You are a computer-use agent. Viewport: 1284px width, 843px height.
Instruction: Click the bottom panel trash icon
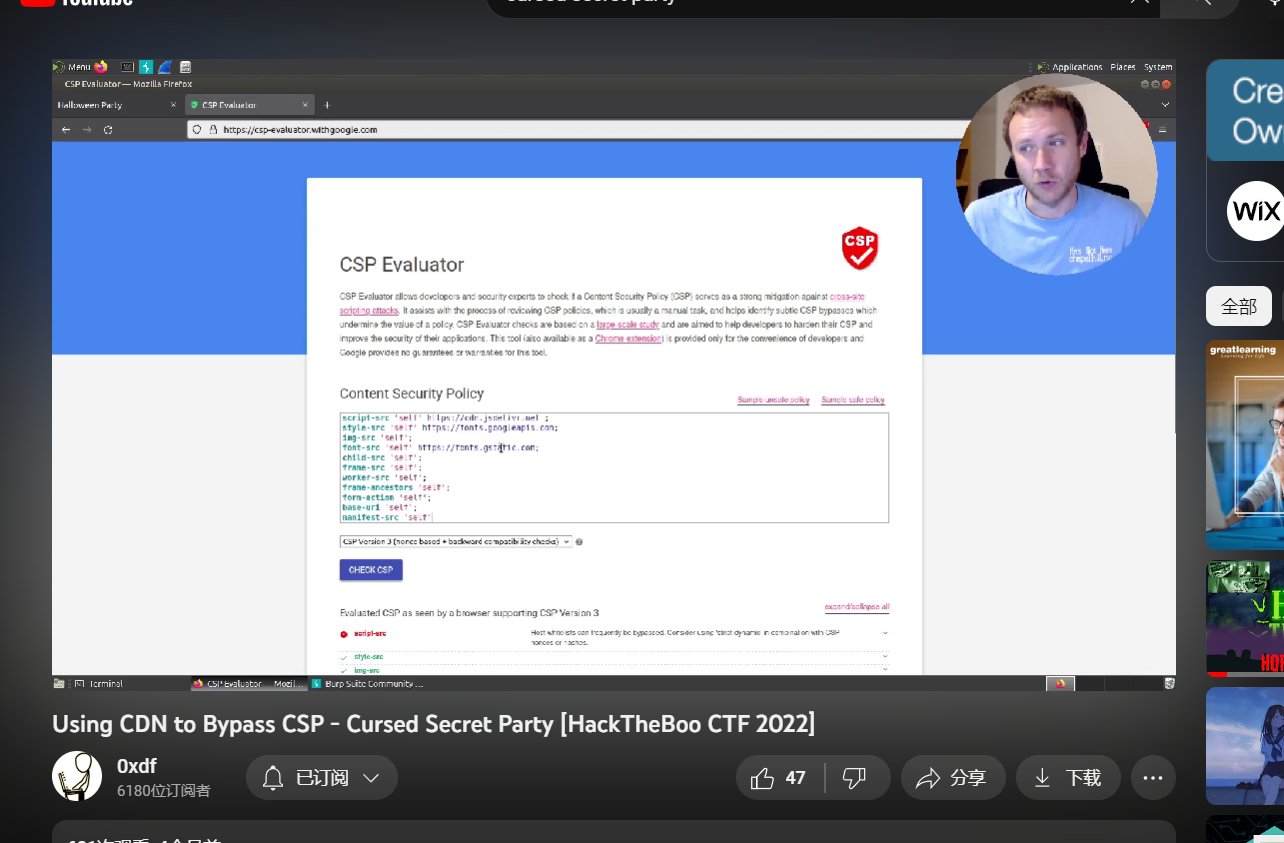pos(1168,684)
